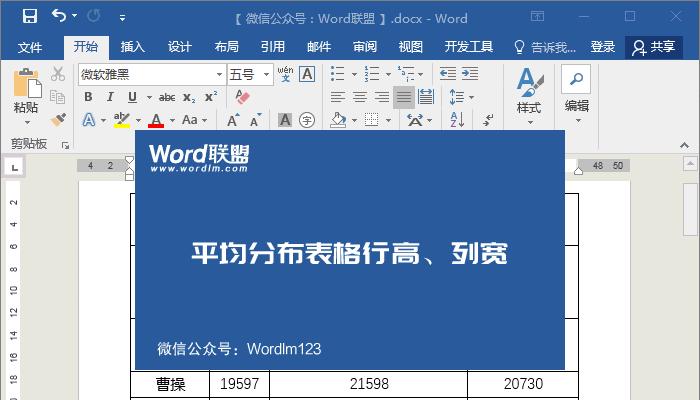Screen dimensions: 700x400
Task: Center align the text
Action: point(360,97)
